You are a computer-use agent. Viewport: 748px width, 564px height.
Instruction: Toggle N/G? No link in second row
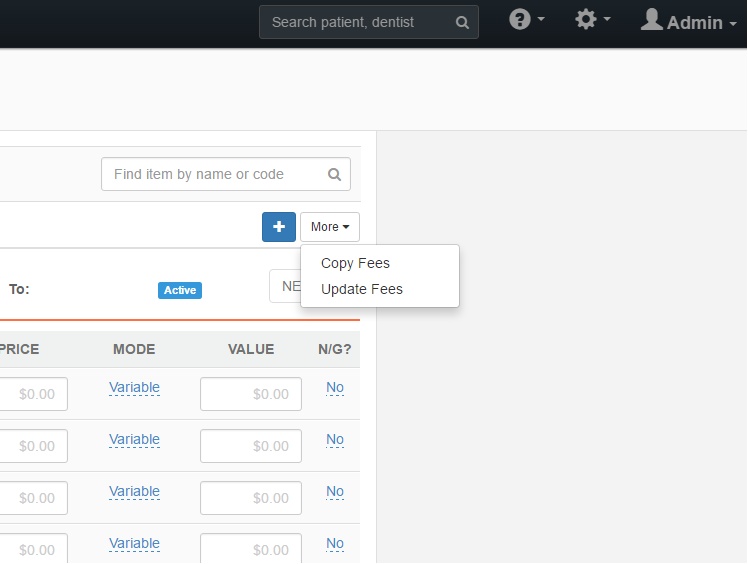tap(335, 439)
